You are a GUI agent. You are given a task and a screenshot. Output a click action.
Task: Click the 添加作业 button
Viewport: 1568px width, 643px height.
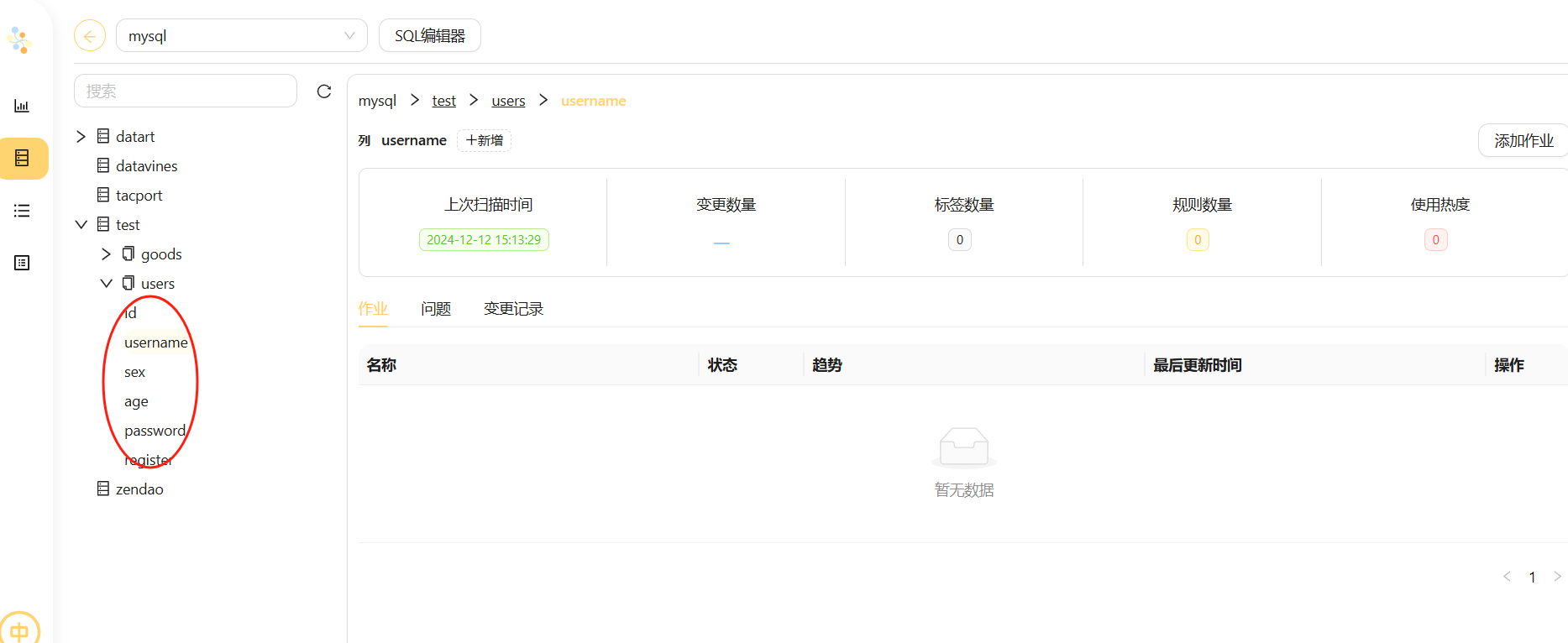(1523, 141)
